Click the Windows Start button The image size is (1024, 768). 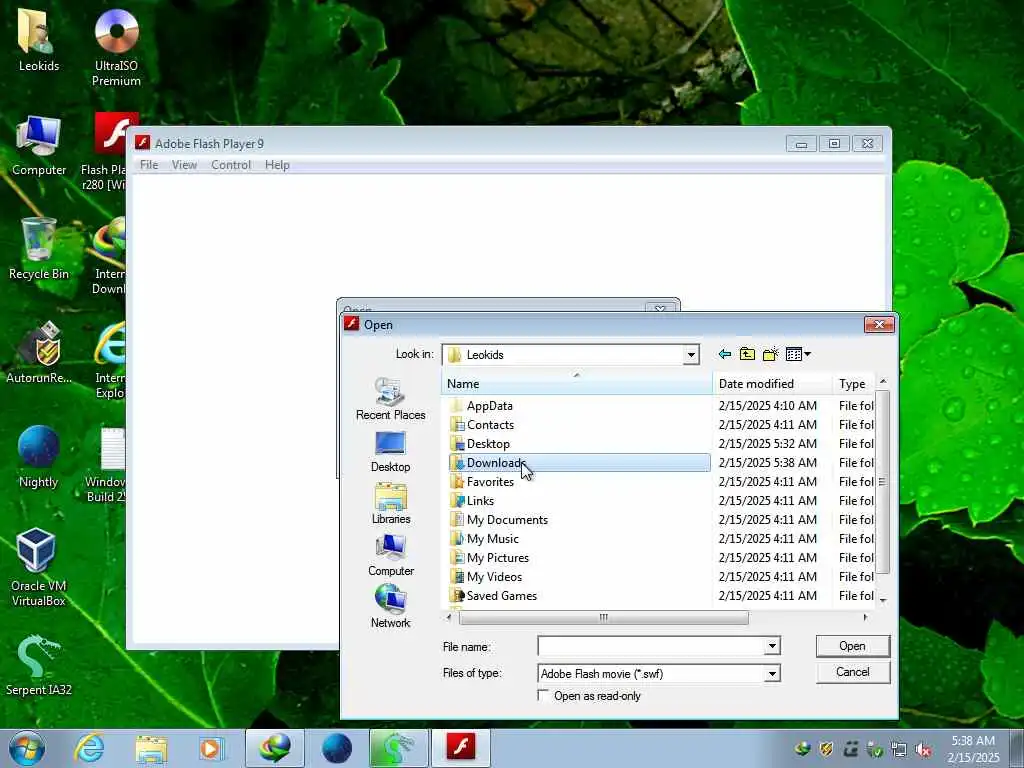pos(27,748)
